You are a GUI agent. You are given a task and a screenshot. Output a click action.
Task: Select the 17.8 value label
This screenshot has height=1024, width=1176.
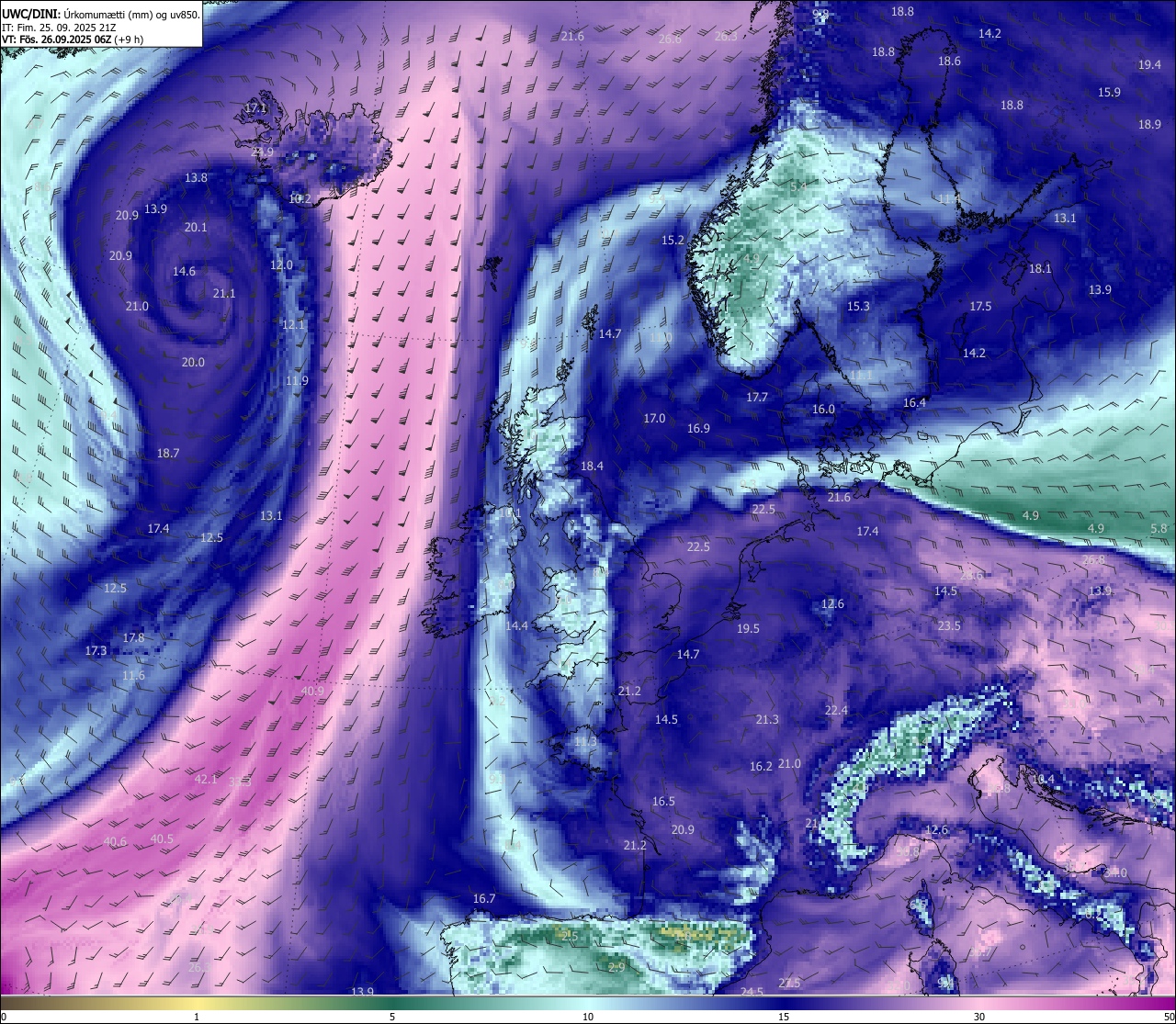pos(133,637)
